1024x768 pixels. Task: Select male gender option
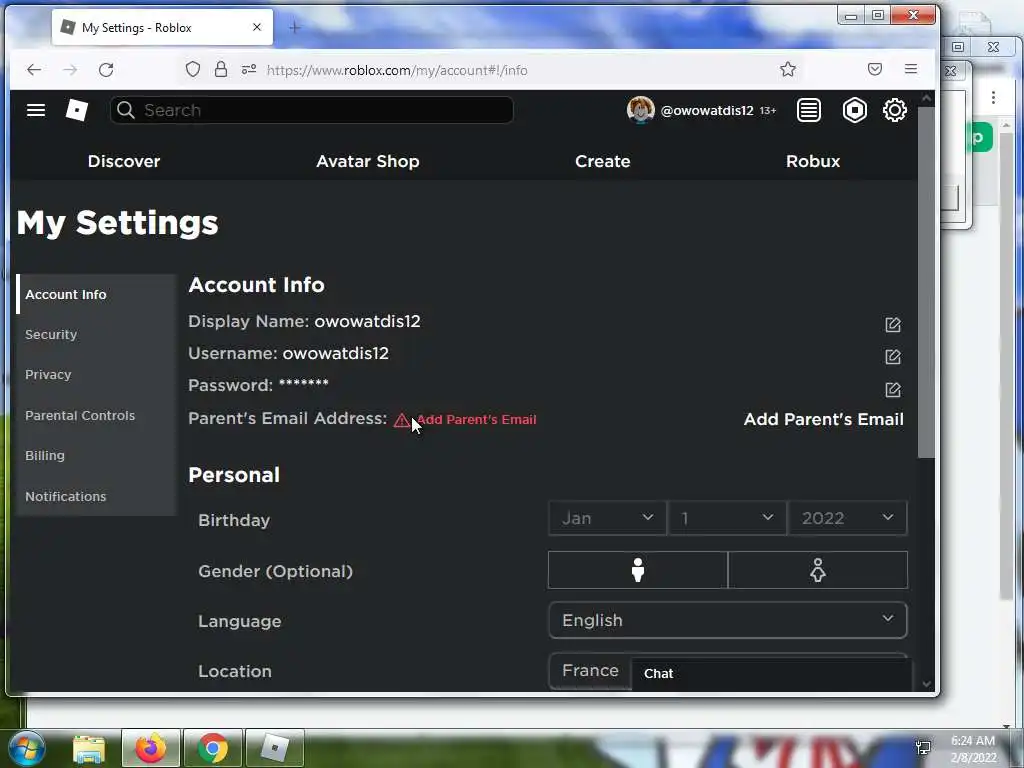pos(637,569)
